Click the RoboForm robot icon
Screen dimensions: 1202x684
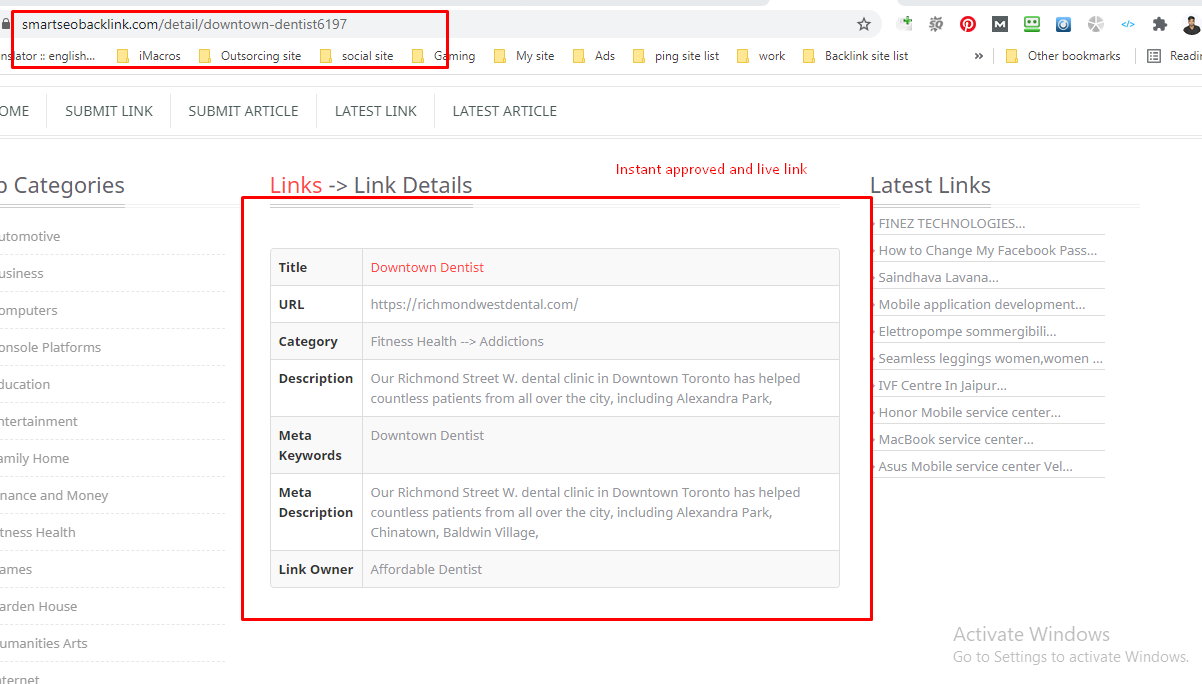pyautogui.click(x=1031, y=23)
